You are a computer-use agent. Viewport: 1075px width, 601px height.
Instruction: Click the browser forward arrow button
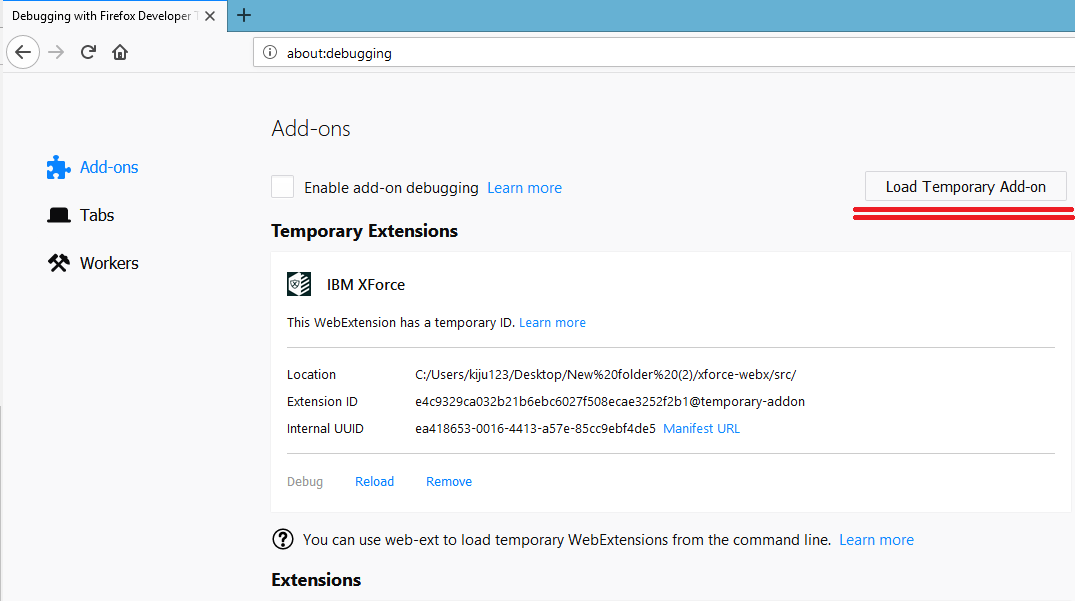pyautogui.click(x=56, y=52)
